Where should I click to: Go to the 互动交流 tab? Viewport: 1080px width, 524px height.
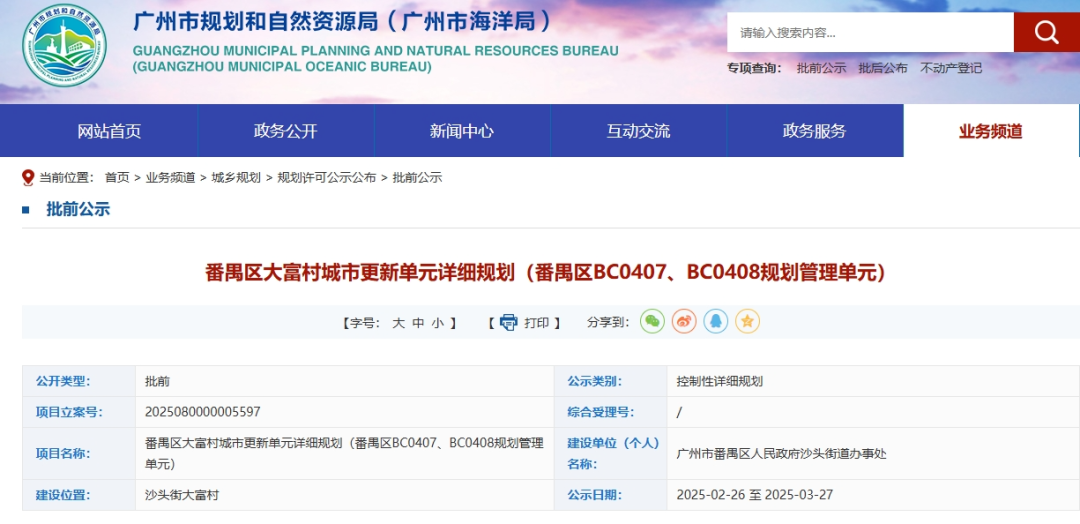(638, 131)
